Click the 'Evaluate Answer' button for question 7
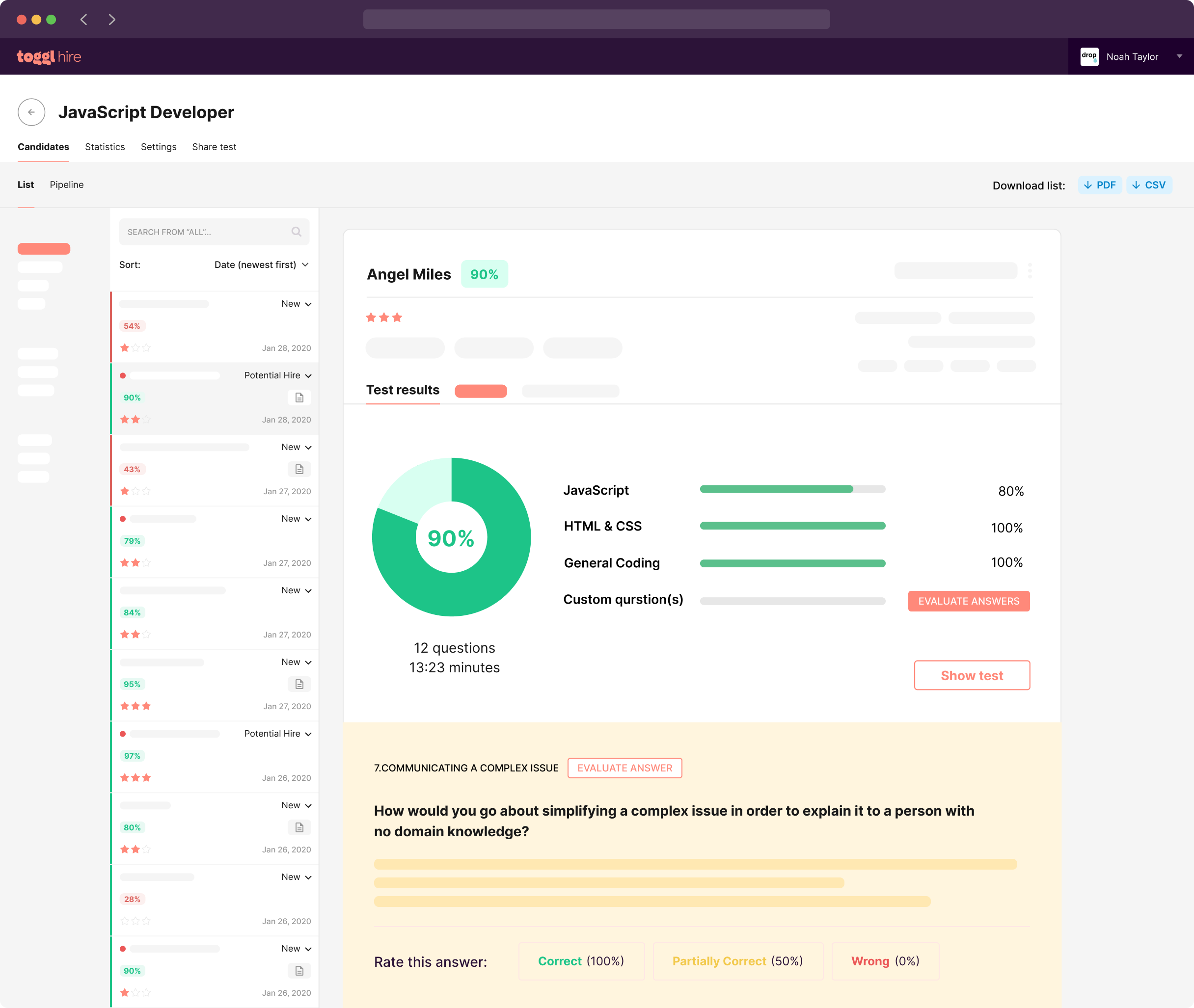 (x=624, y=768)
